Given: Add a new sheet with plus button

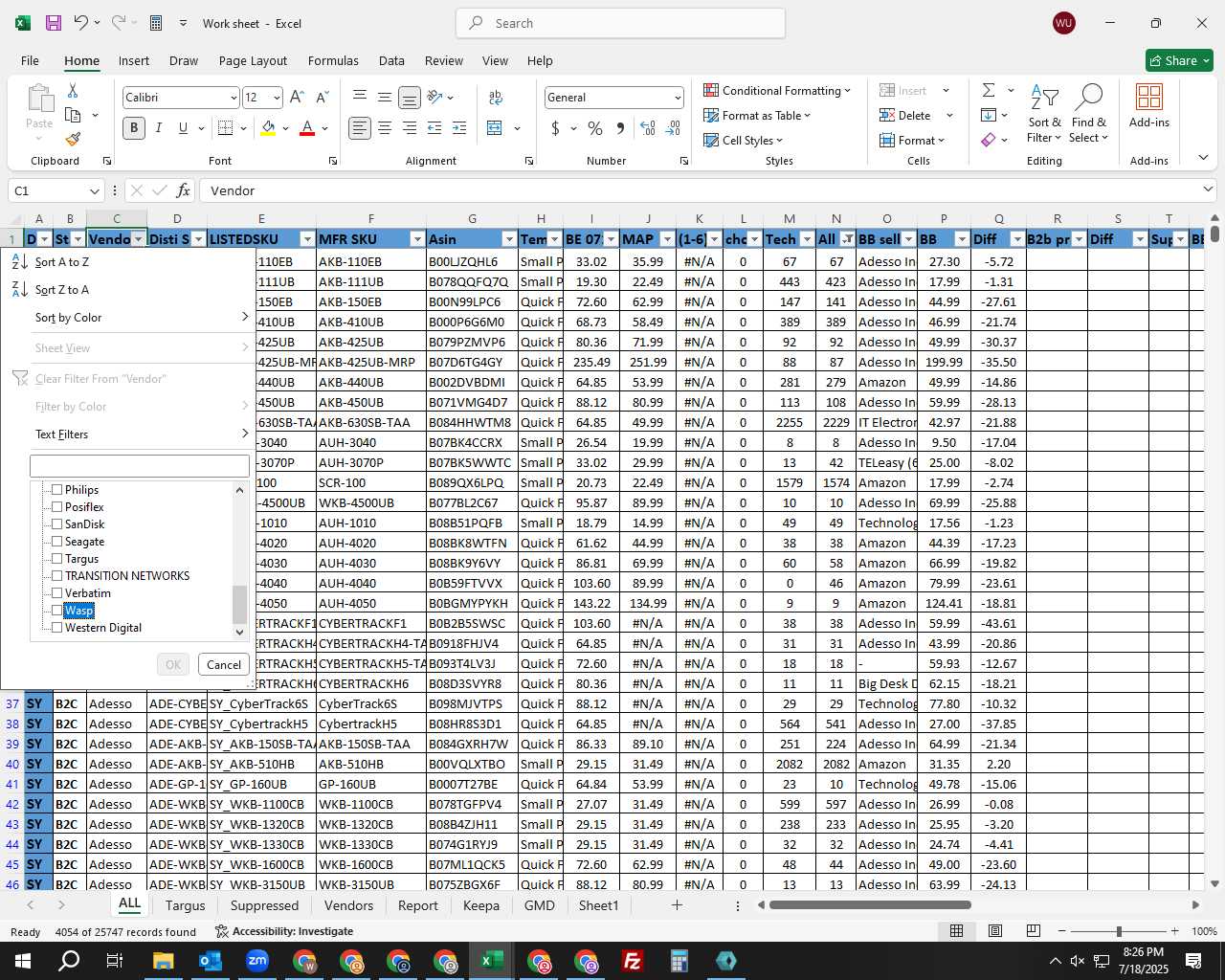Looking at the screenshot, I should pos(677,905).
